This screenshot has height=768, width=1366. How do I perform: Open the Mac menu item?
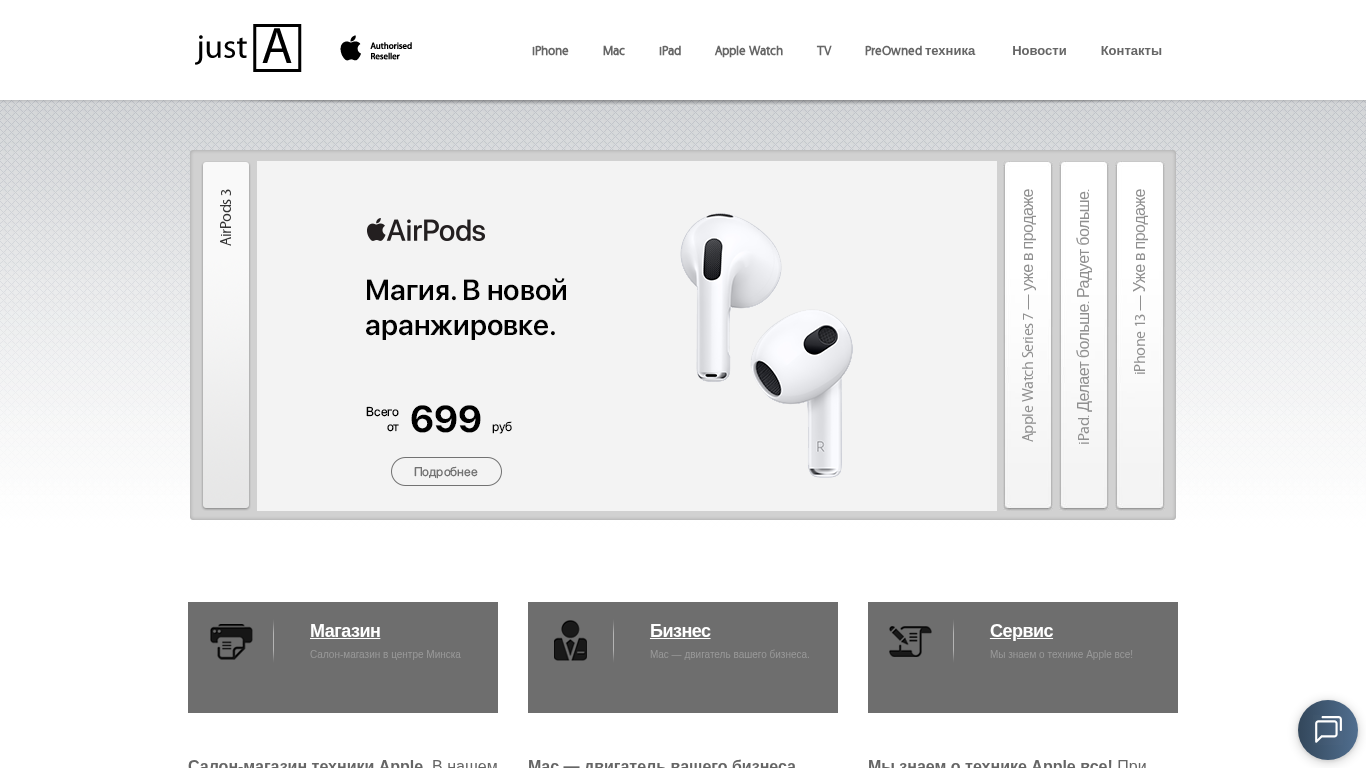614,51
